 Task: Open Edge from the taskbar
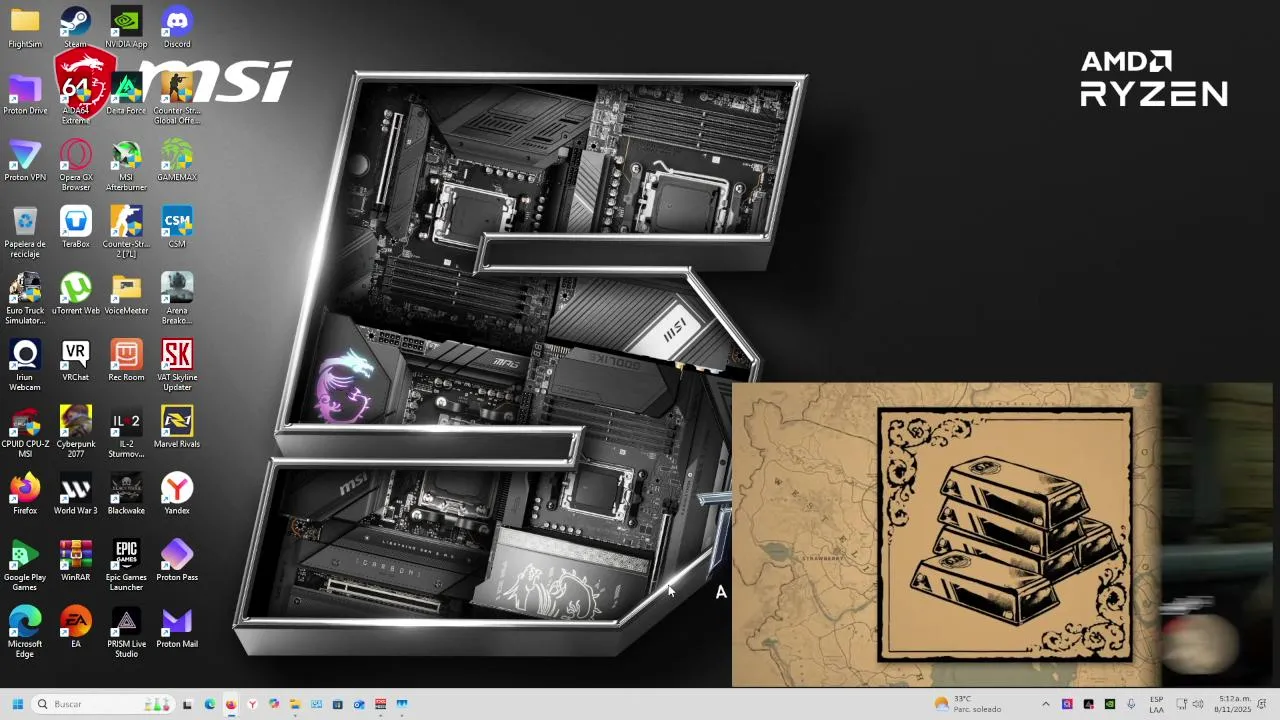point(209,704)
